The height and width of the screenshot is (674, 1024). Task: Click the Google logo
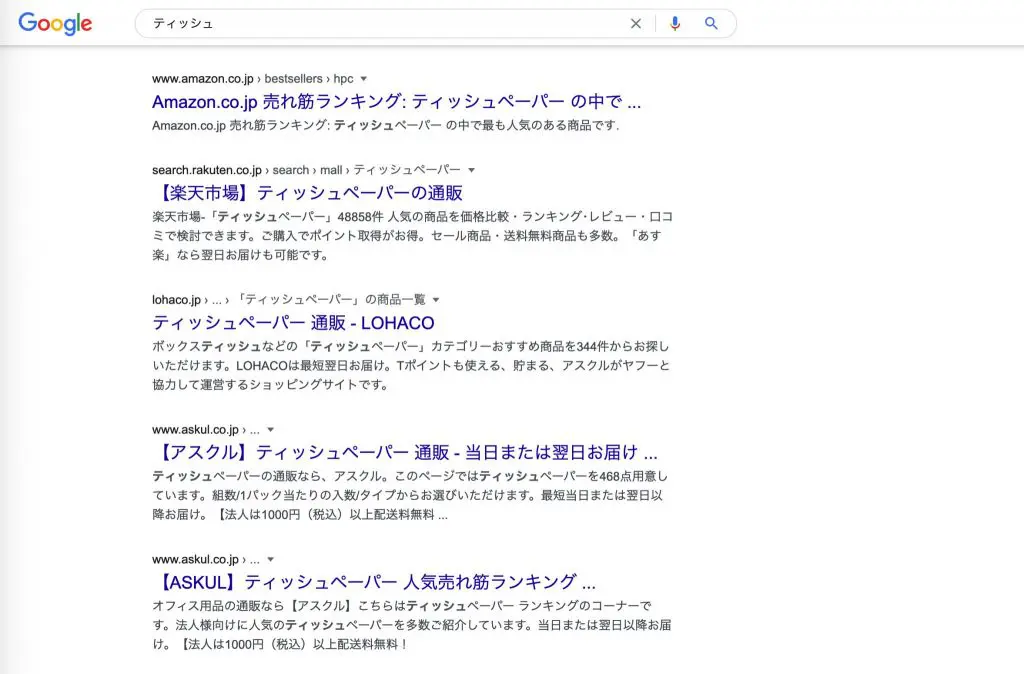click(55, 24)
